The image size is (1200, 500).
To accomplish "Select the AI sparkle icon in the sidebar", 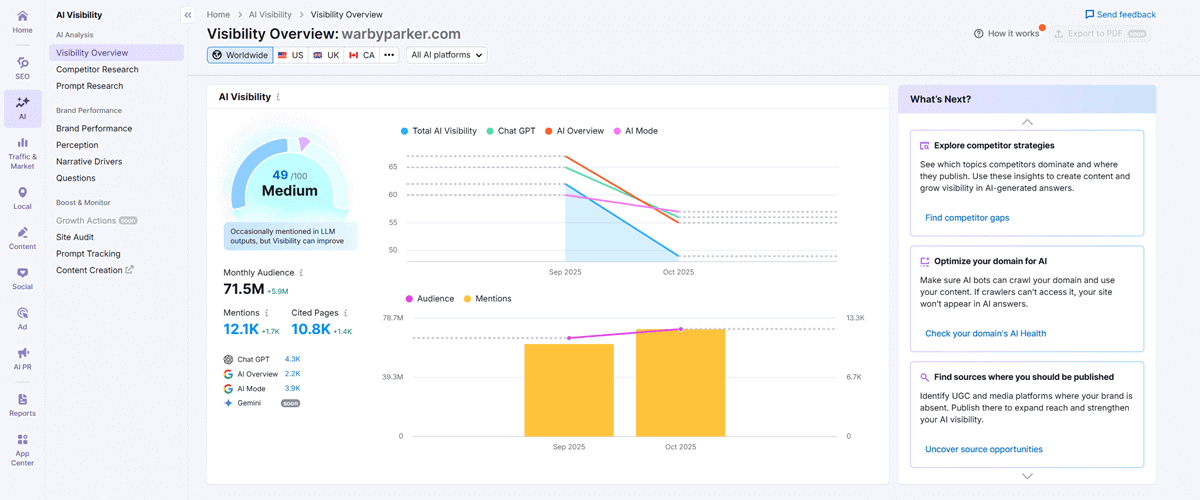I will pos(22,103).
